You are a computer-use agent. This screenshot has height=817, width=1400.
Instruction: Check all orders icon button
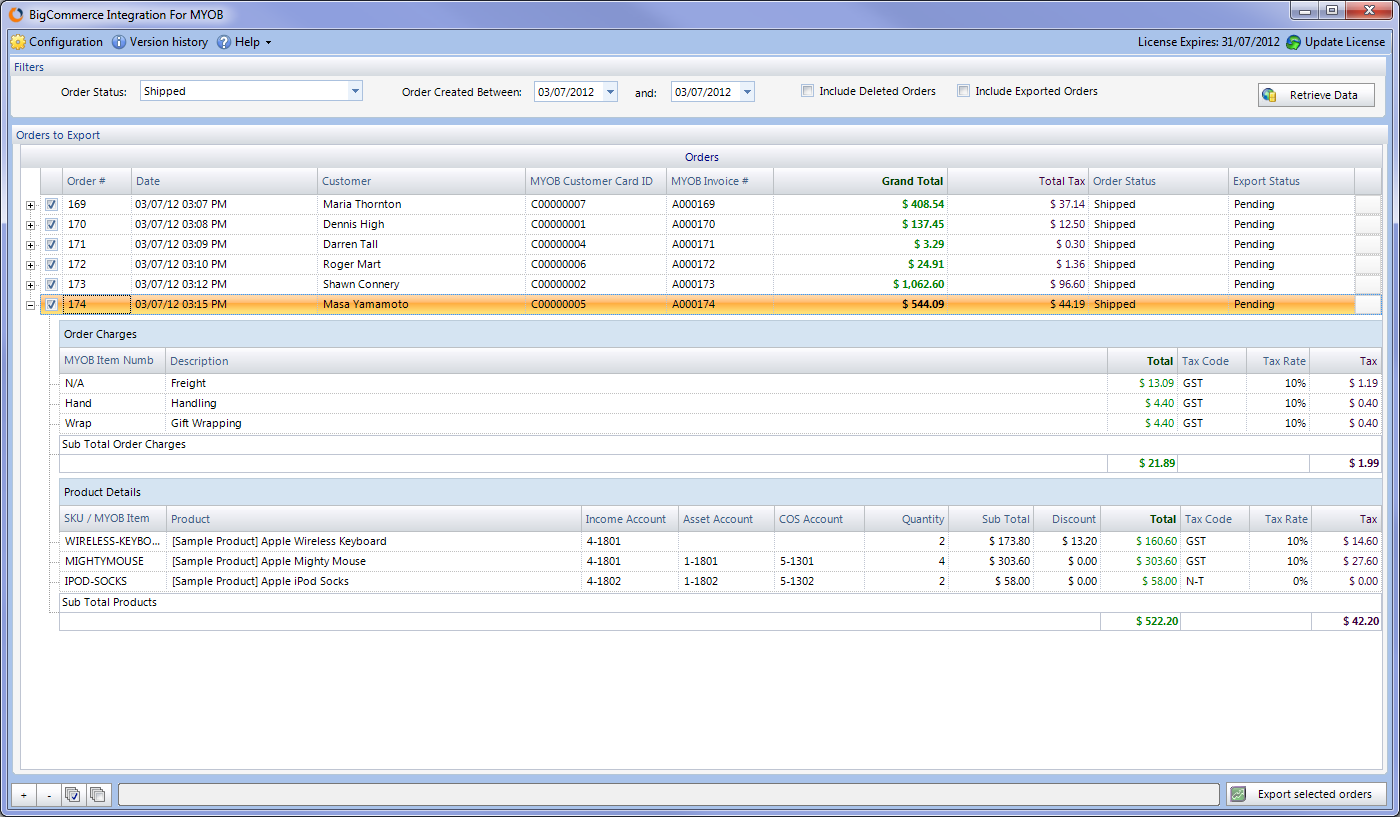(73, 794)
